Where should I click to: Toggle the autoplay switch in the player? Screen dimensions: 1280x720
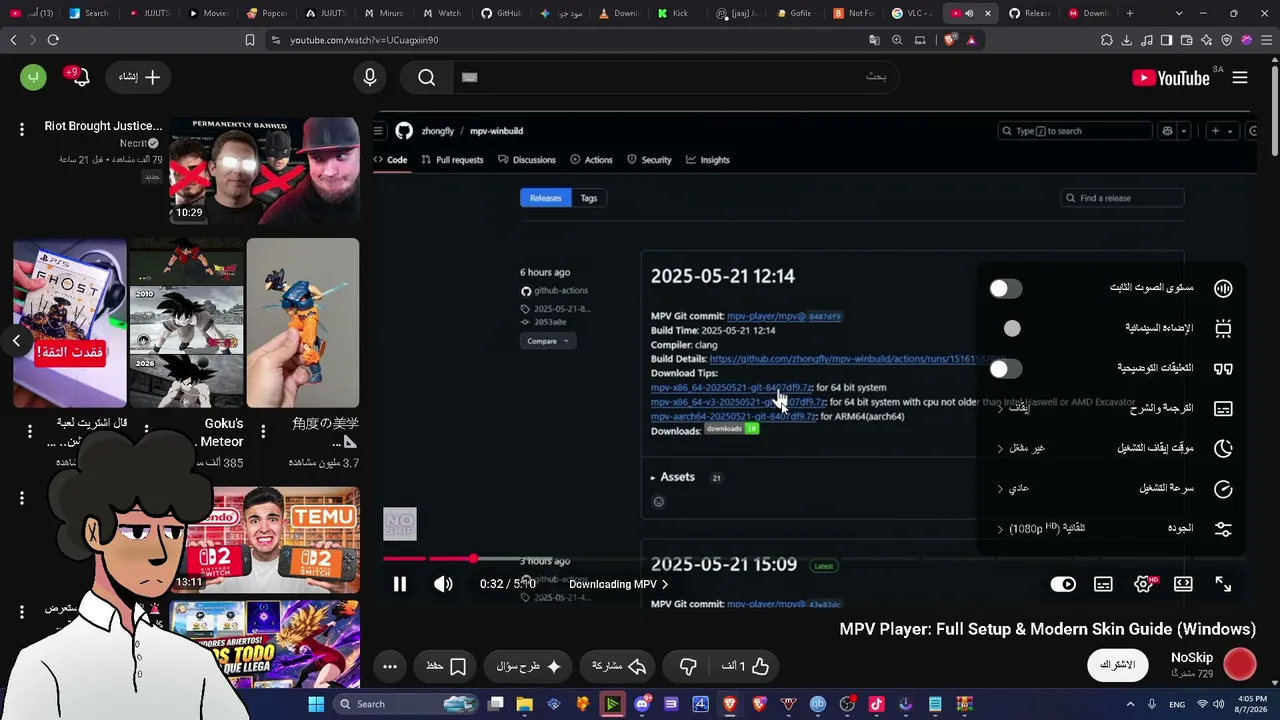coord(1063,584)
